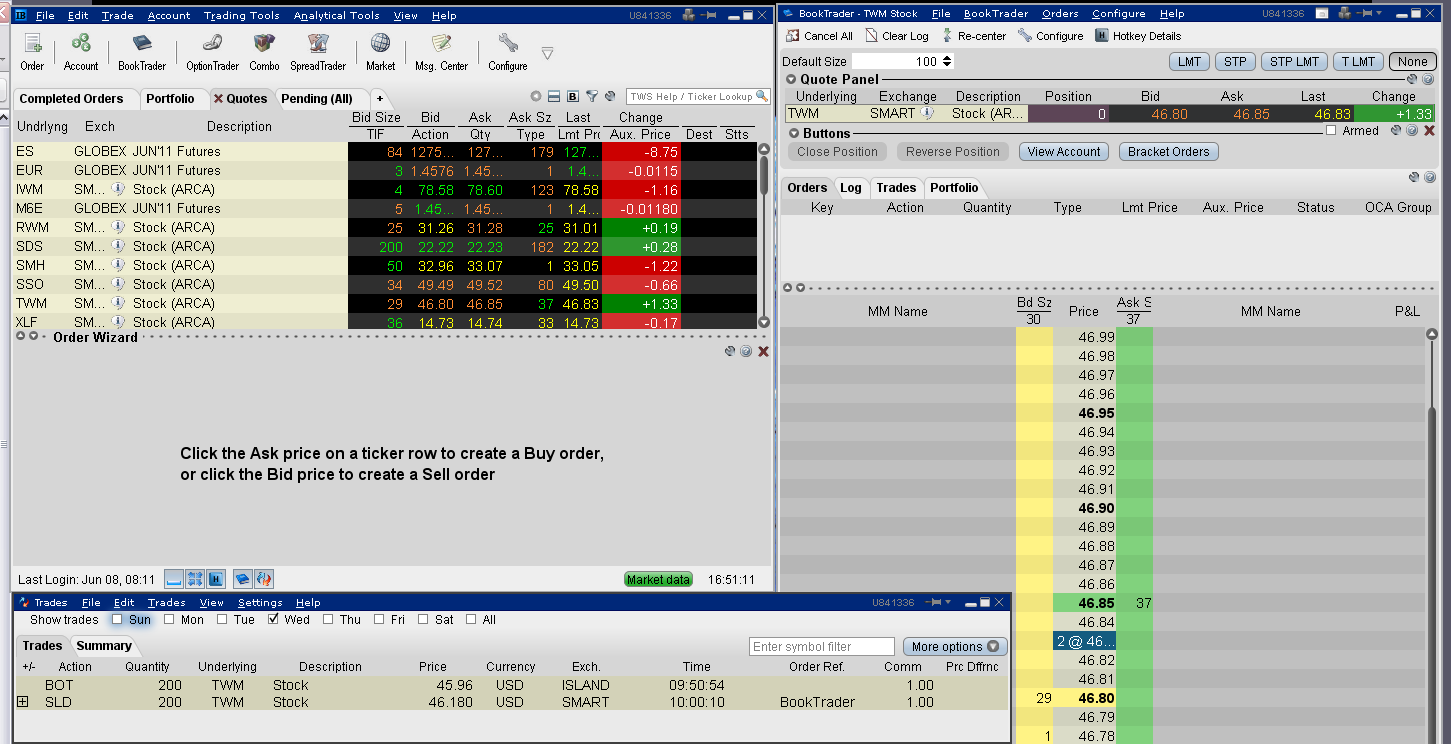Toggle the Tue show-trades checkbox
The height and width of the screenshot is (744, 1451).
(x=222, y=619)
